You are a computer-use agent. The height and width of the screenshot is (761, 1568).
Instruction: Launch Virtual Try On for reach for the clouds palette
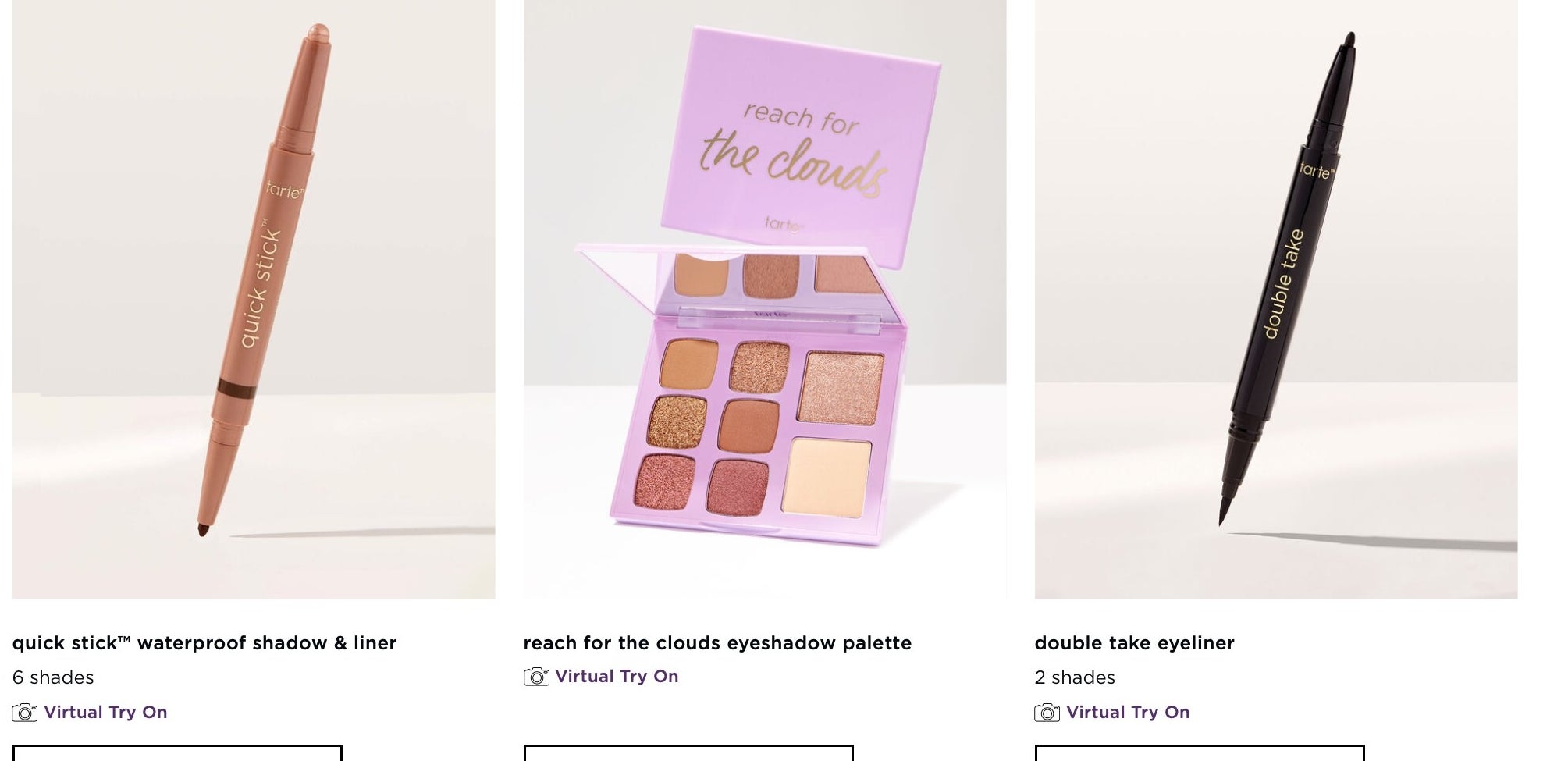click(617, 677)
